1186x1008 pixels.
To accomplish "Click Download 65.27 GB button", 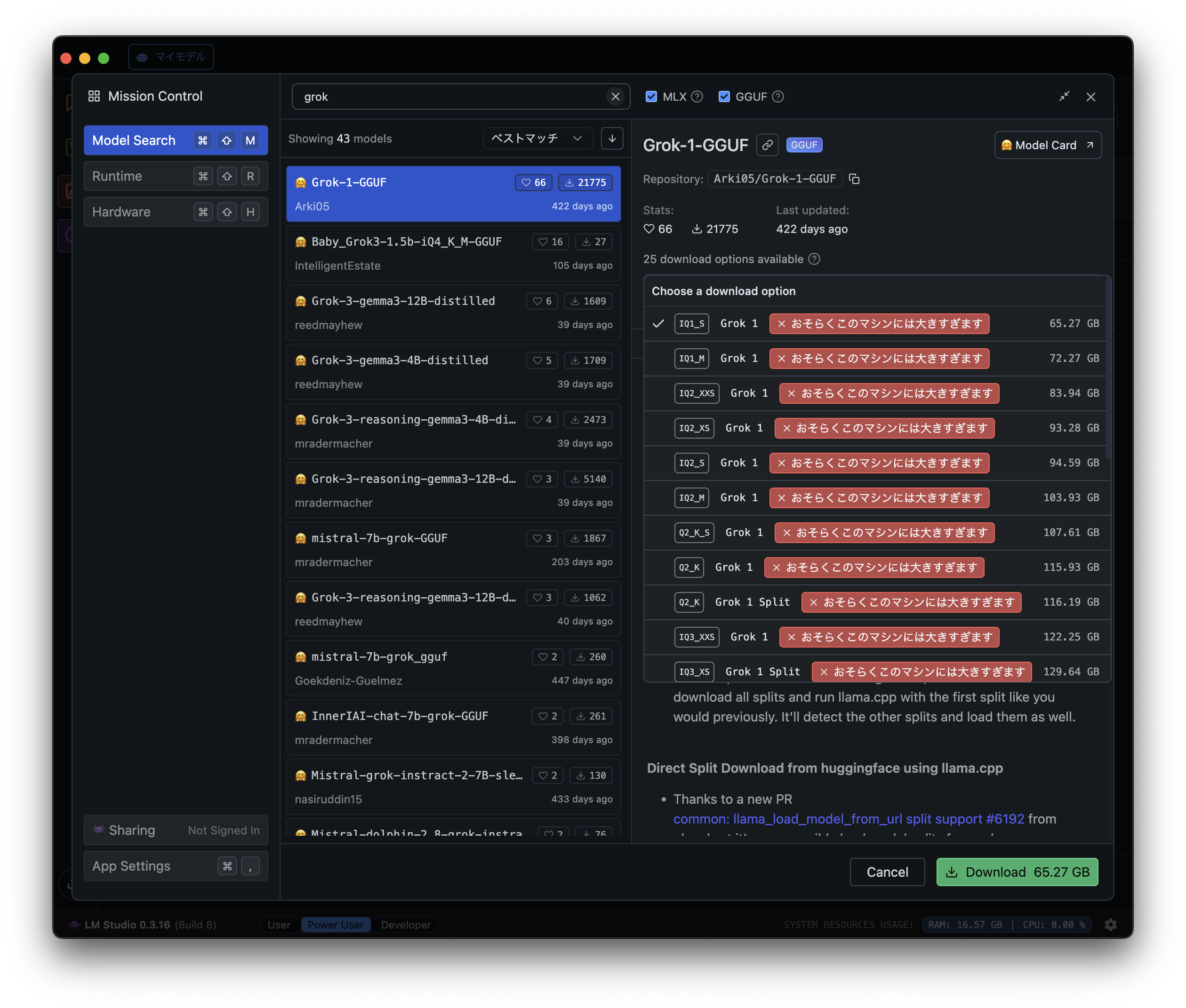I will [x=1016, y=872].
